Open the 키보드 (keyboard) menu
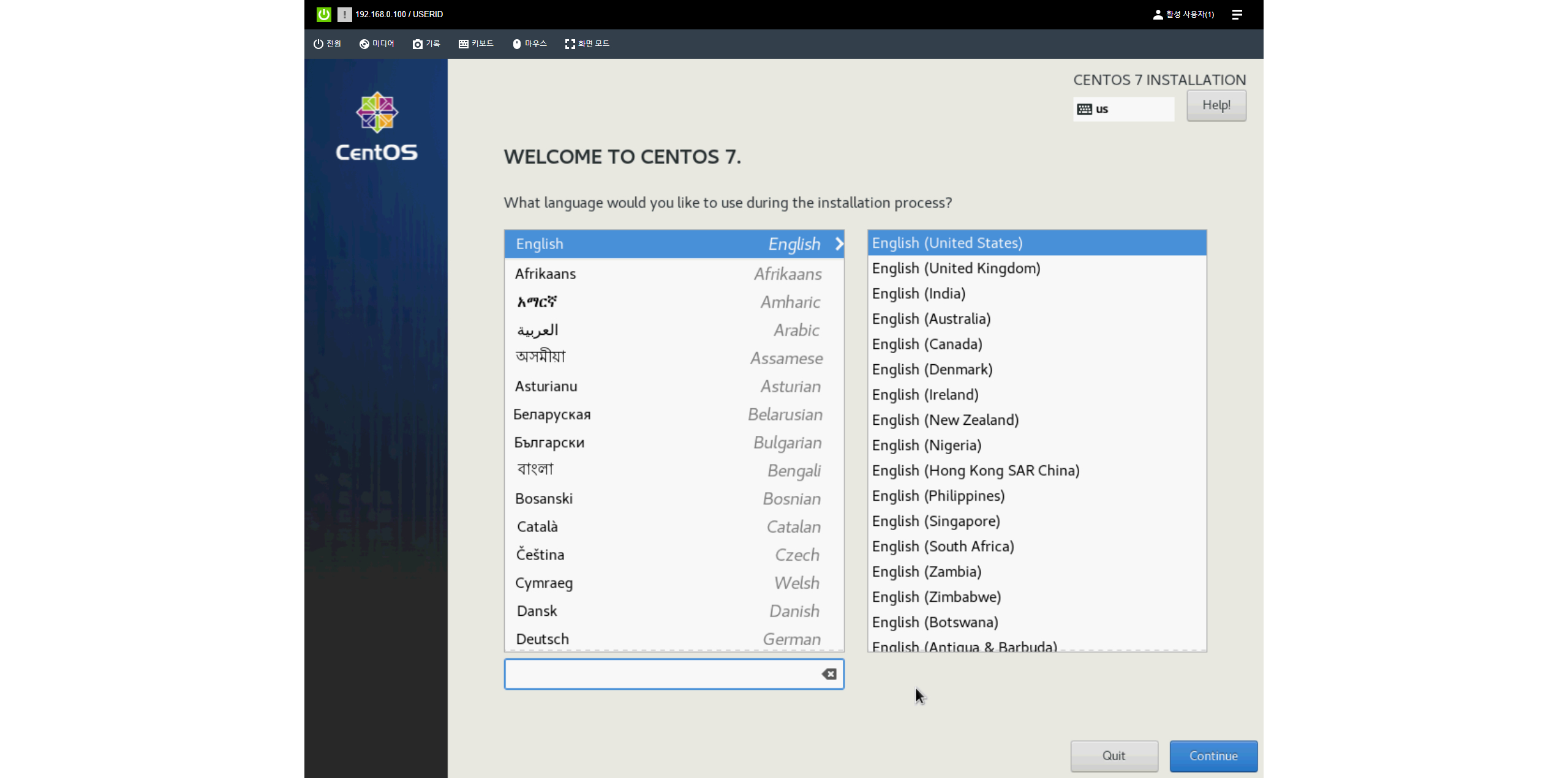 (476, 43)
